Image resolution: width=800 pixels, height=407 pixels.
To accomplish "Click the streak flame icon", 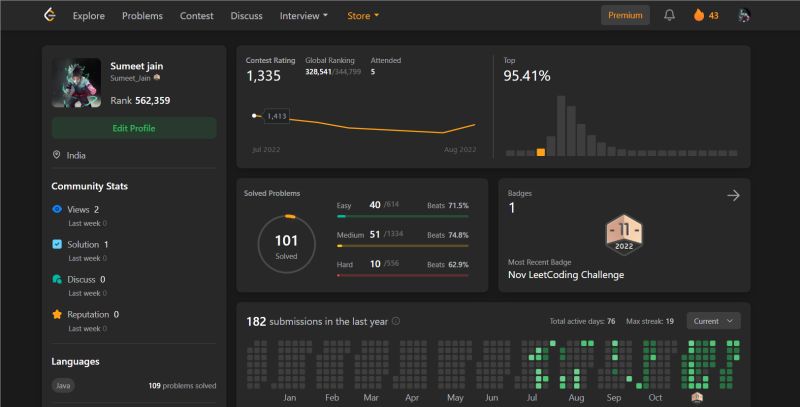I will click(x=698, y=15).
